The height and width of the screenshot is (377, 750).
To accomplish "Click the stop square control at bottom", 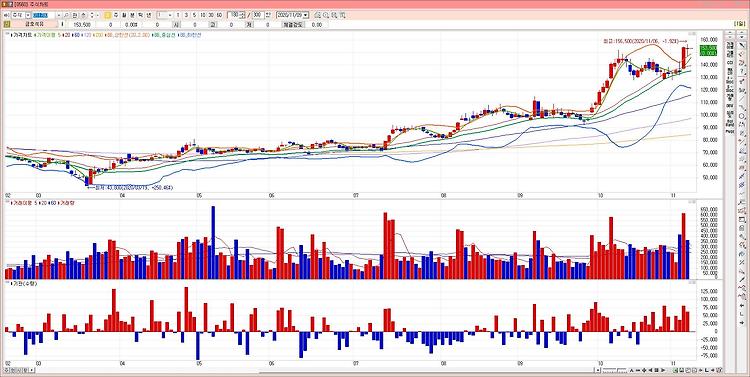I will click(657, 370).
